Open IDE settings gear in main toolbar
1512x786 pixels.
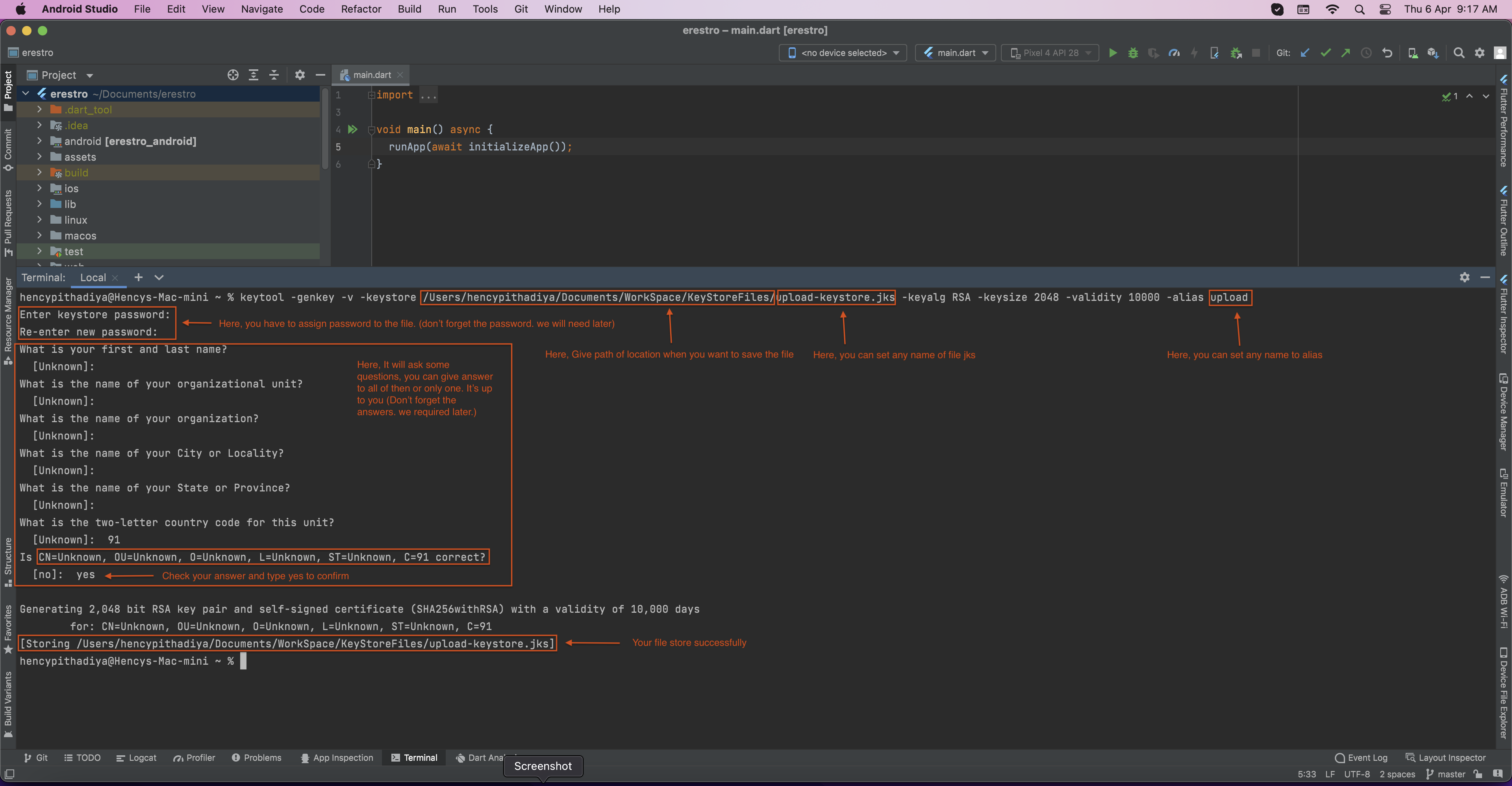[x=1479, y=53]
